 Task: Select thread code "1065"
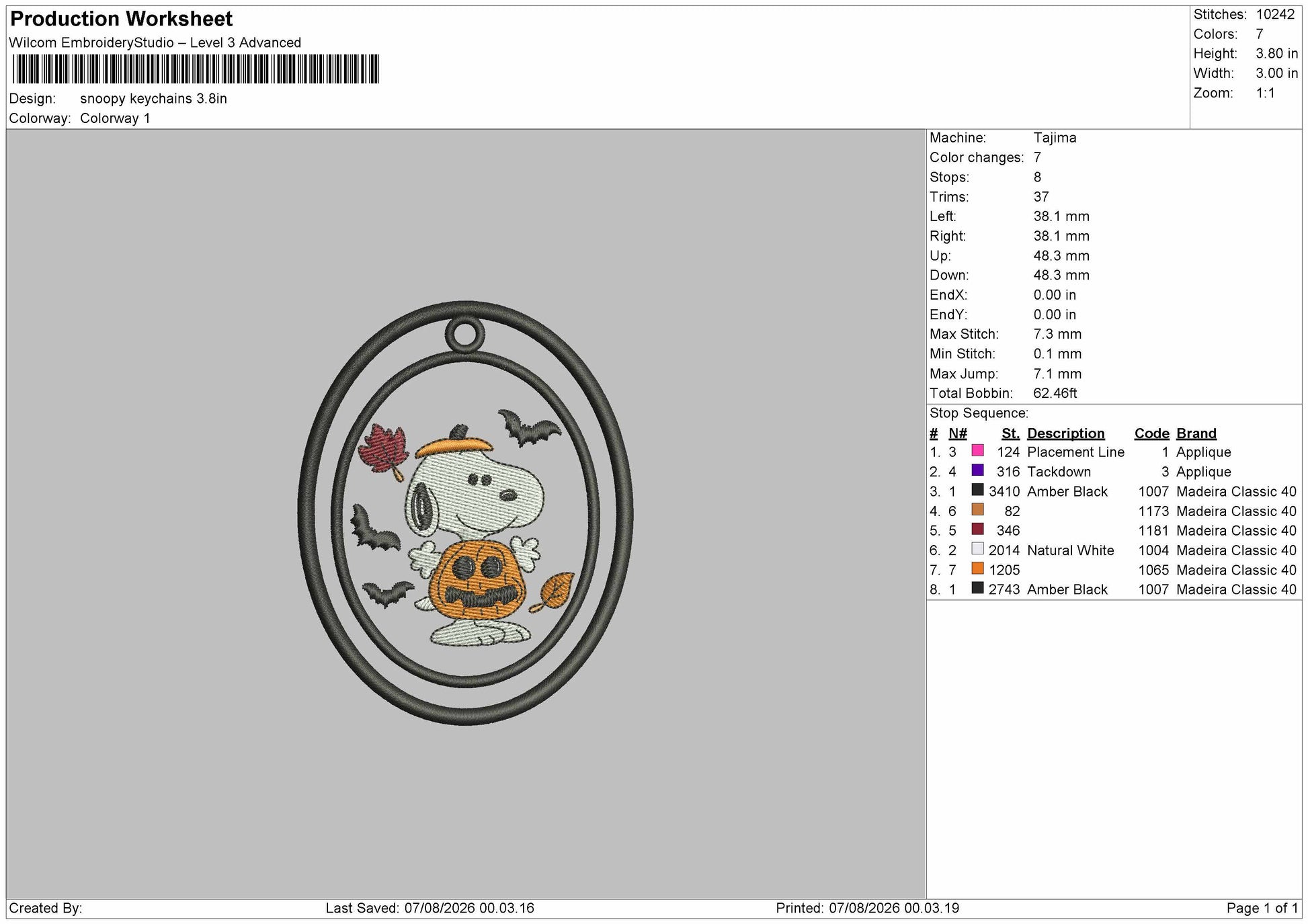[1153, 571]
